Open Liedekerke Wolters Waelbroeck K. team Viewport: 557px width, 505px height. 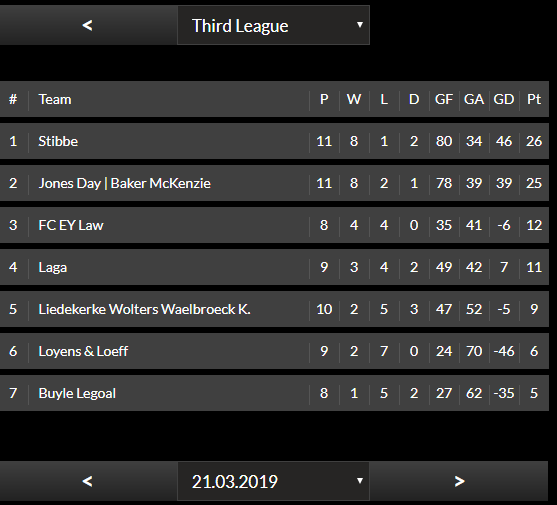pyautogui.click(x=144, y=309)
